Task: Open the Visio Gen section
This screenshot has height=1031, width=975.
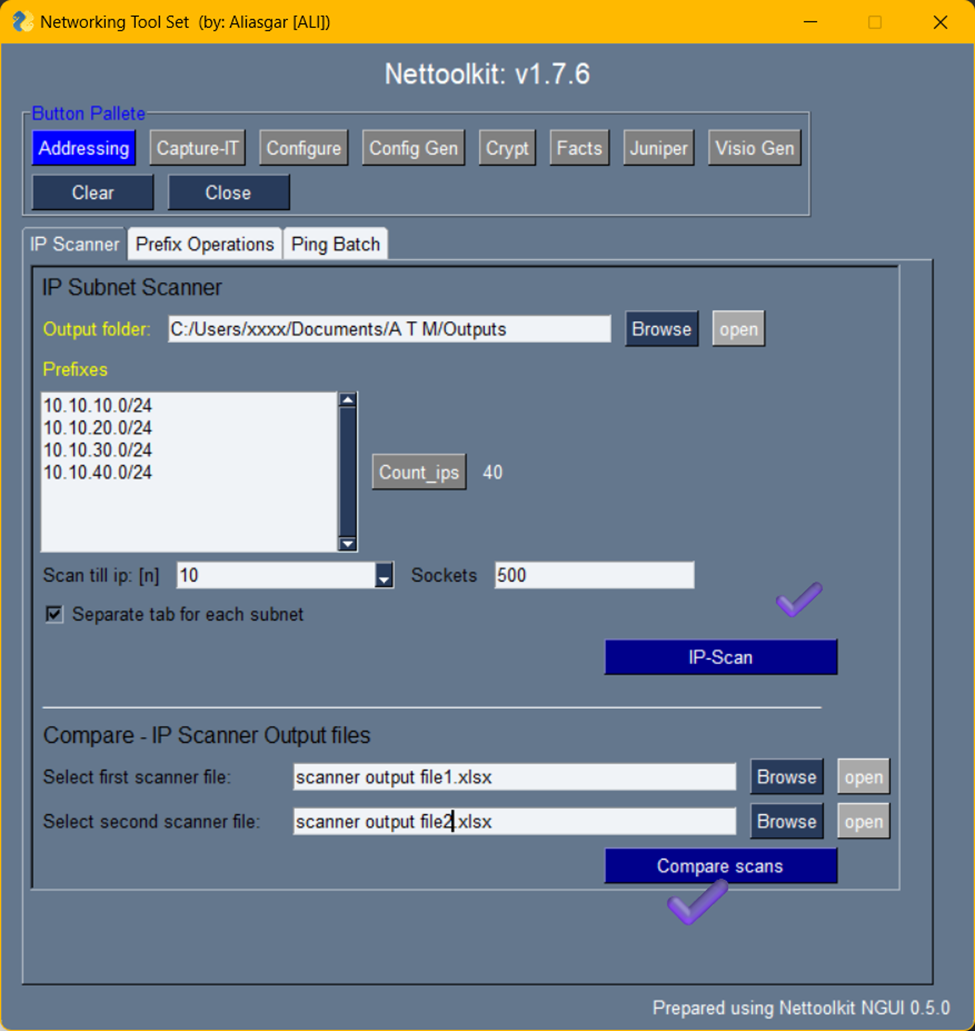Action: [x=755, y=148]
